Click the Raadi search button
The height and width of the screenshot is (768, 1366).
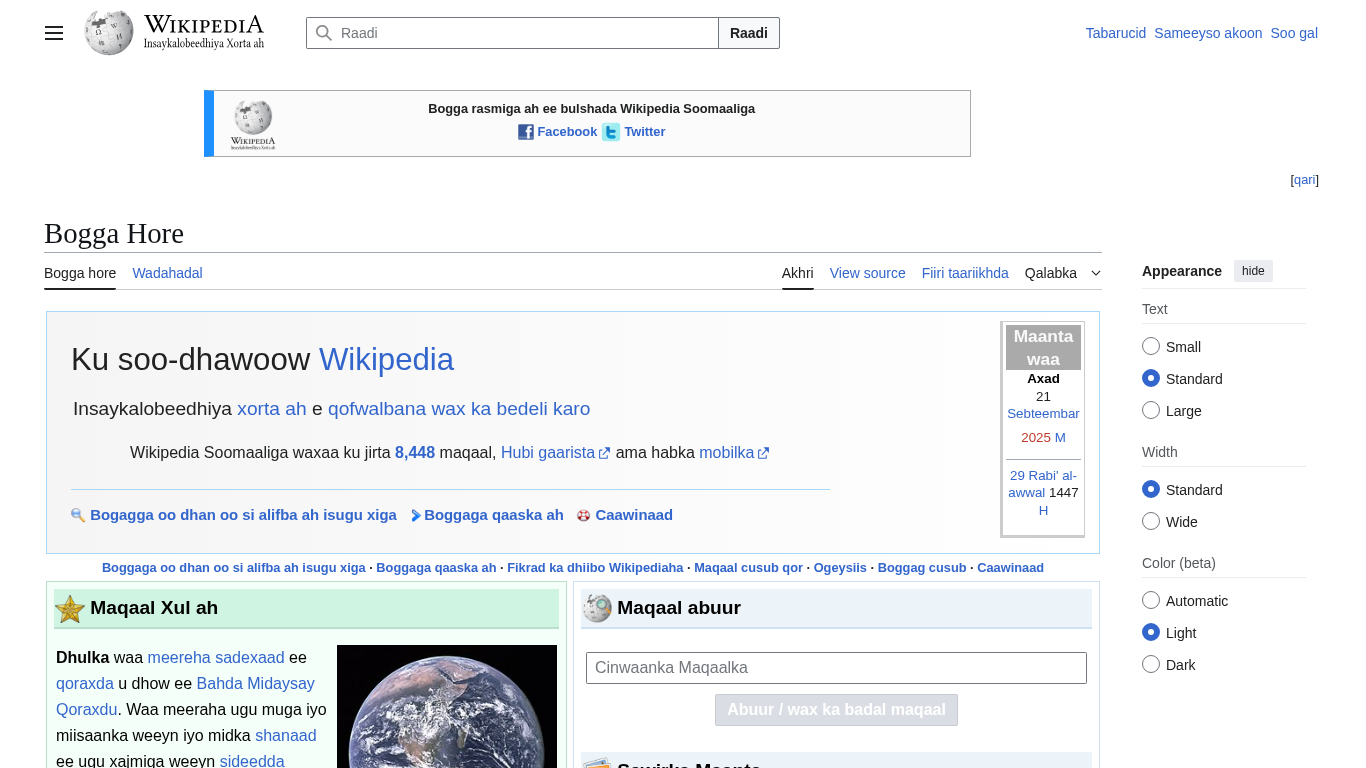pyautogui.click(x=749, y=33)
